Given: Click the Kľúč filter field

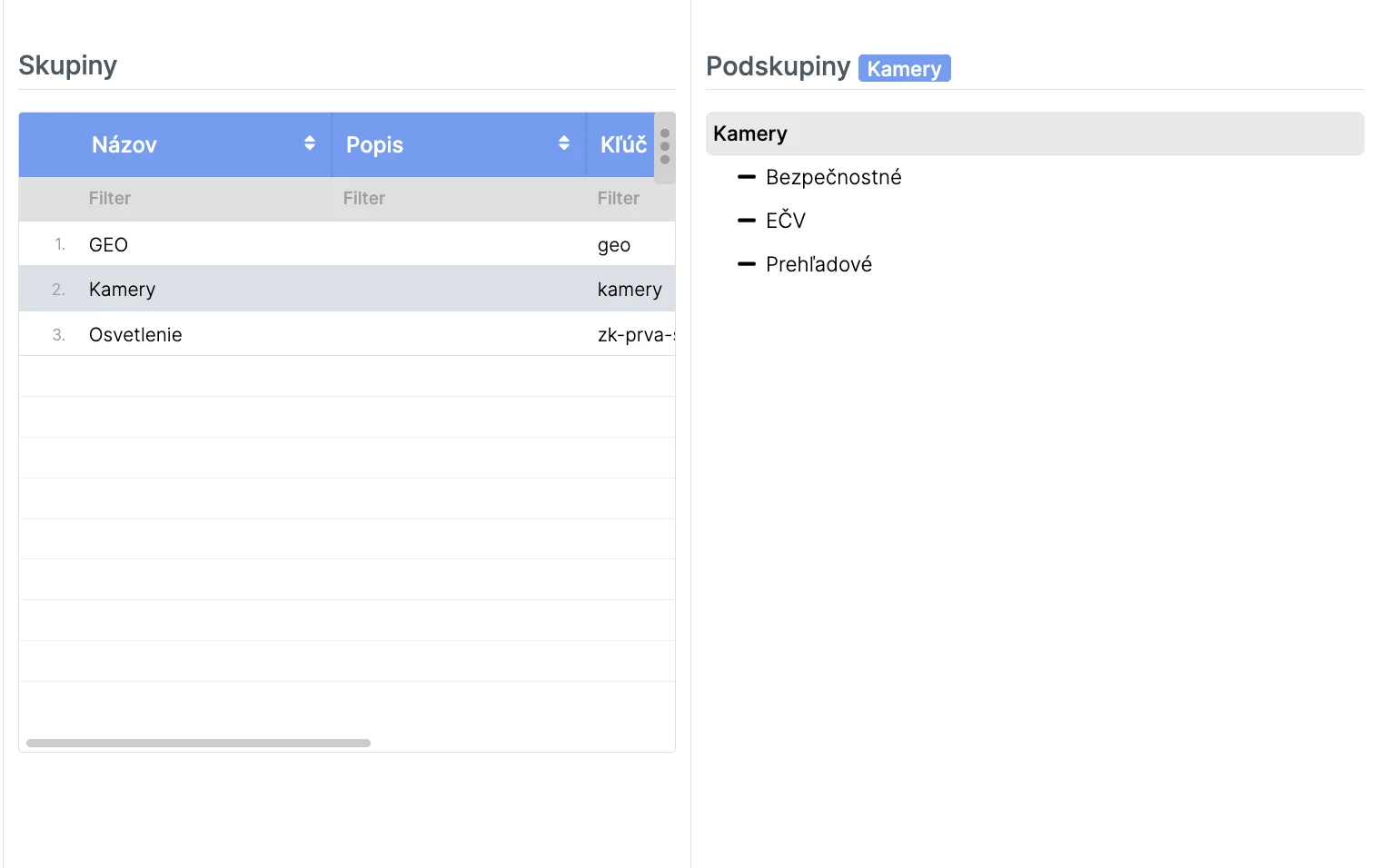Looking at the screenshot, I should tap(633, 199).
